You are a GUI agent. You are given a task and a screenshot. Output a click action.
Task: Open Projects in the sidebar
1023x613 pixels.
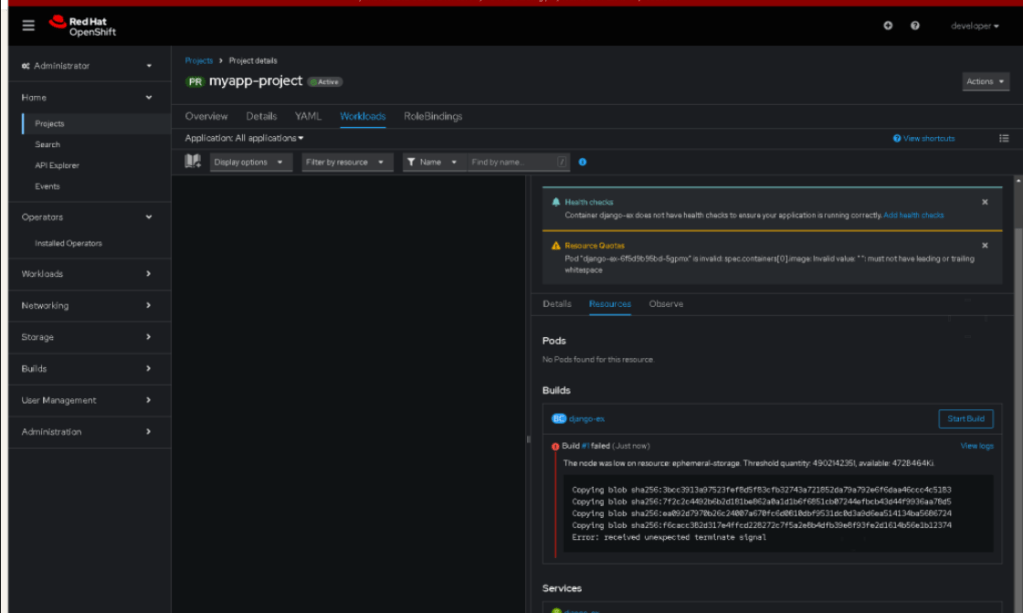tap(50, 123)
